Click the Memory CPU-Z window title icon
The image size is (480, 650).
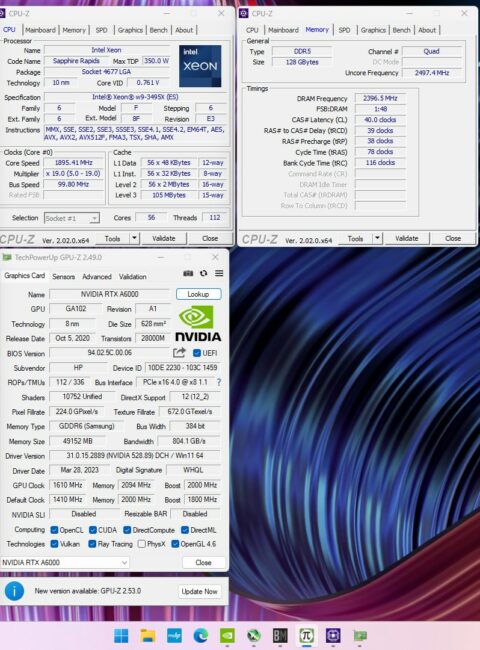244,13
